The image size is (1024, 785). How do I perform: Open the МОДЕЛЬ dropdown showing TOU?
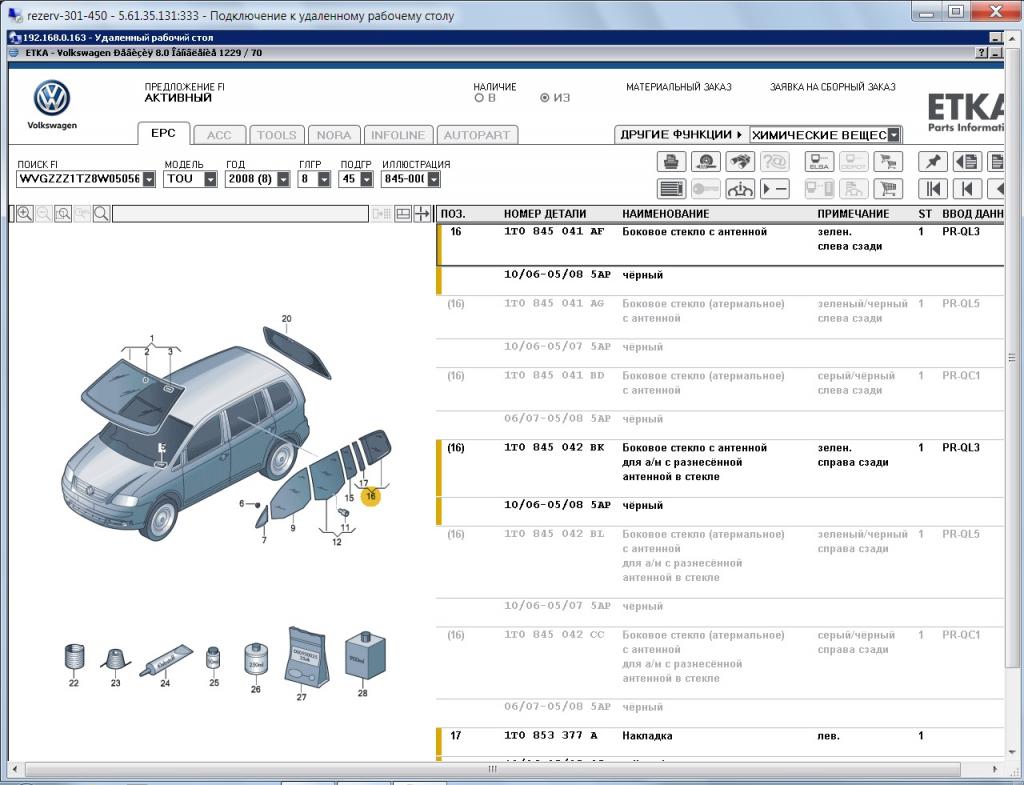(210, 179)
